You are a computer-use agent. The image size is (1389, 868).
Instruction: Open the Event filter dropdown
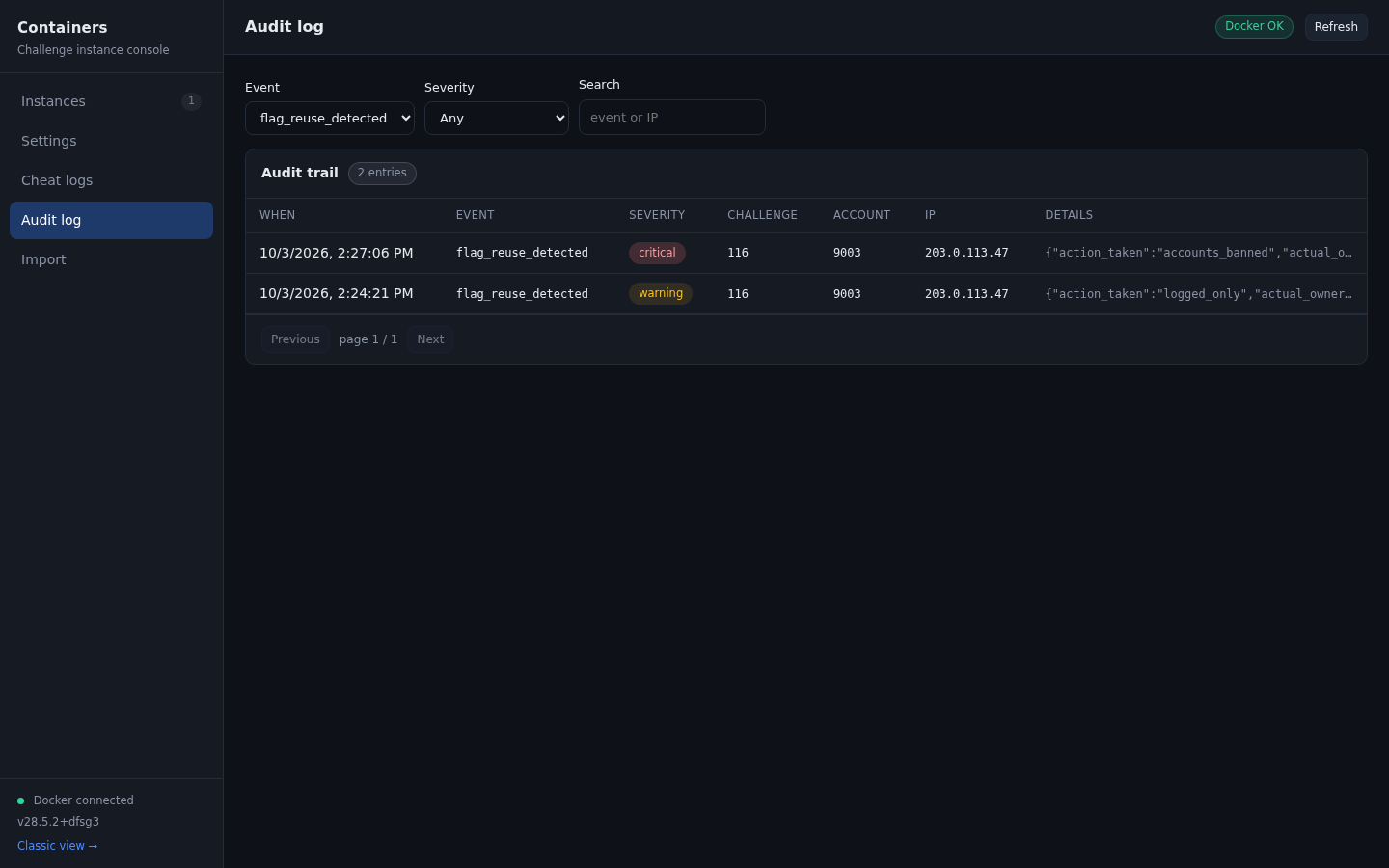tap(330, 118)
